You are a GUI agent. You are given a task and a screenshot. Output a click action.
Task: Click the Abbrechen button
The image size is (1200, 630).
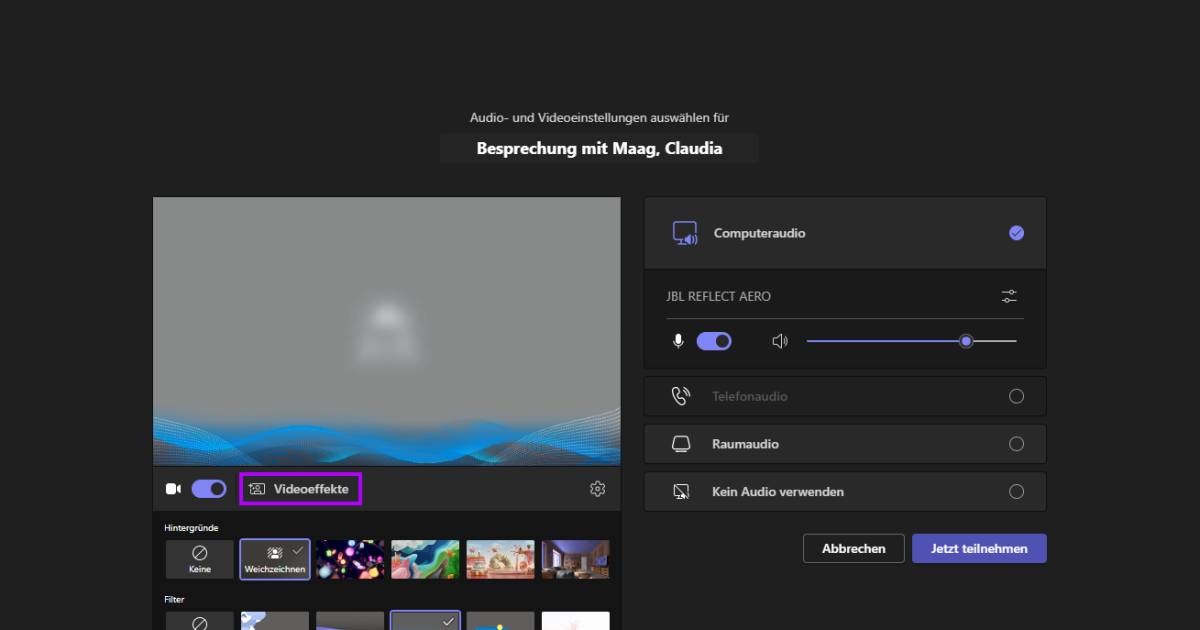[853, 548]
